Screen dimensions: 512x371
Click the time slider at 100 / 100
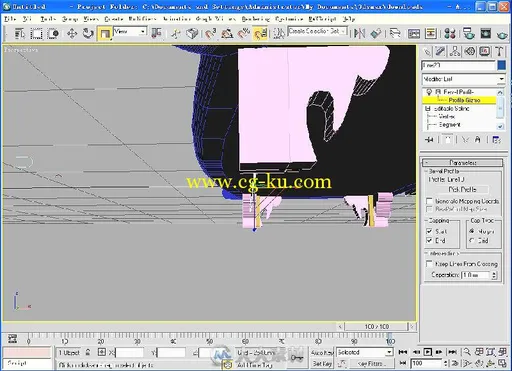coord(377,327)
